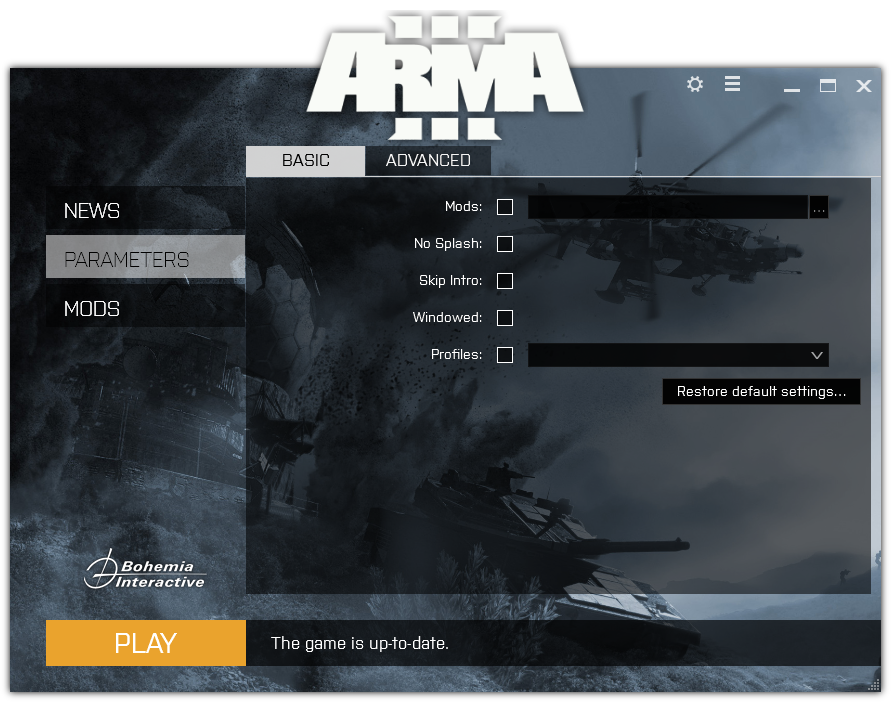Click Restore default settings button
The width and height of the screenshot is (891, 702).
[x=761, y=392]
